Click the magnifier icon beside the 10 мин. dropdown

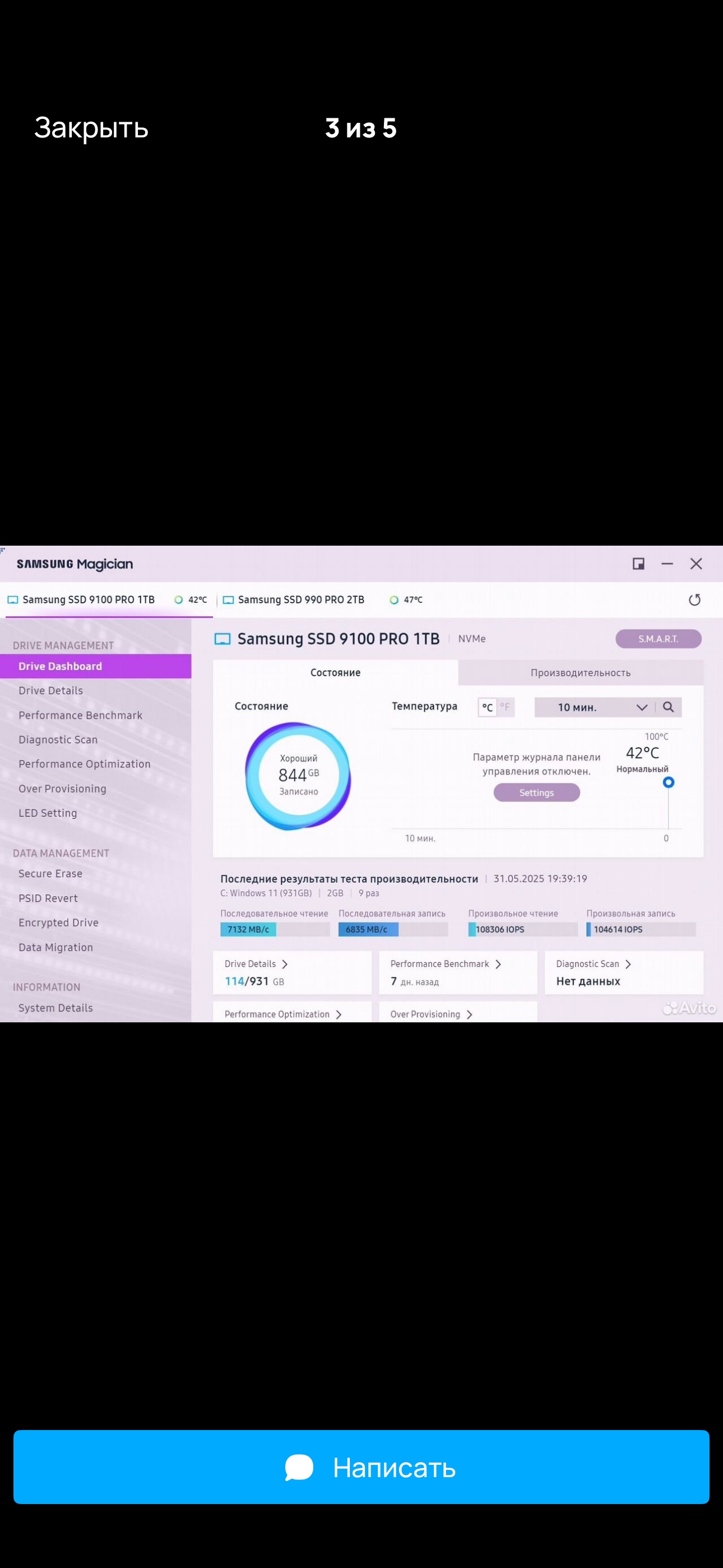click(668, 707)
